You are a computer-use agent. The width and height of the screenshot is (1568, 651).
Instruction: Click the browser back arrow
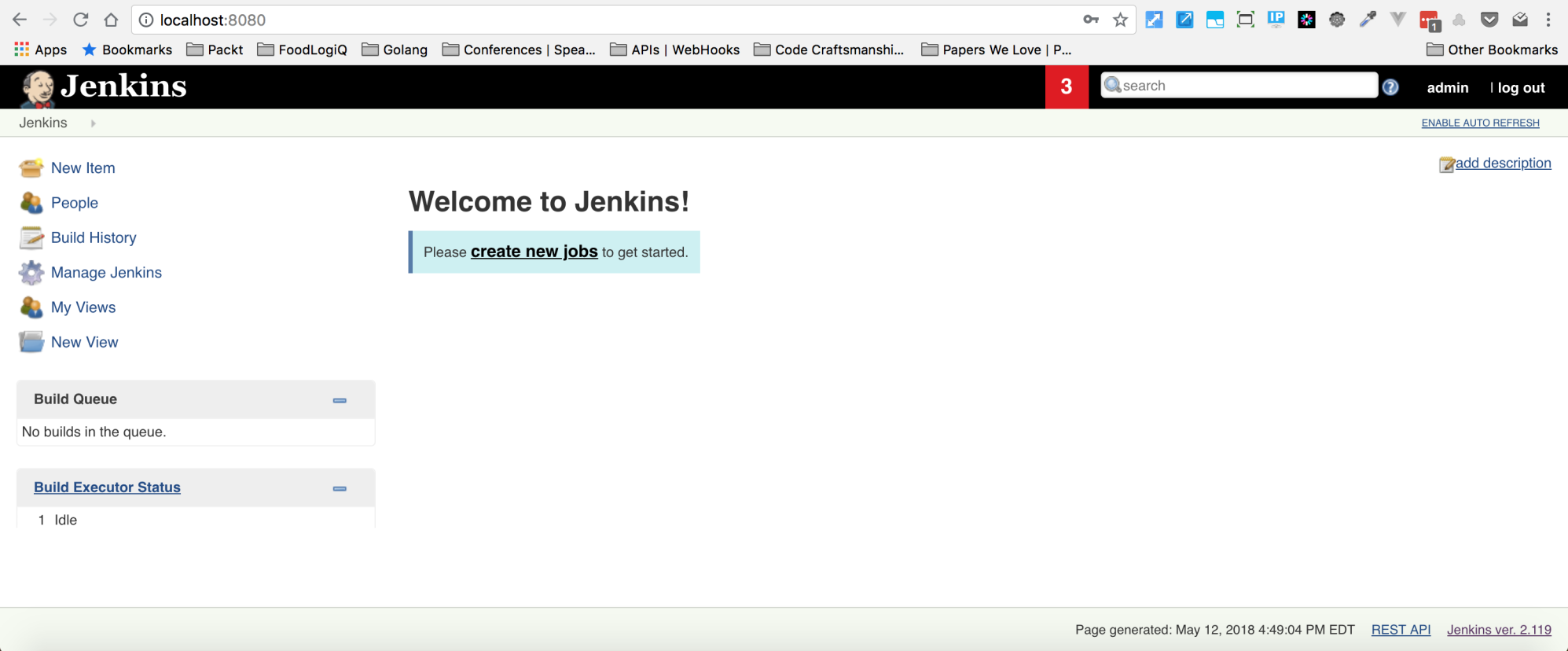tap(20, 20)
